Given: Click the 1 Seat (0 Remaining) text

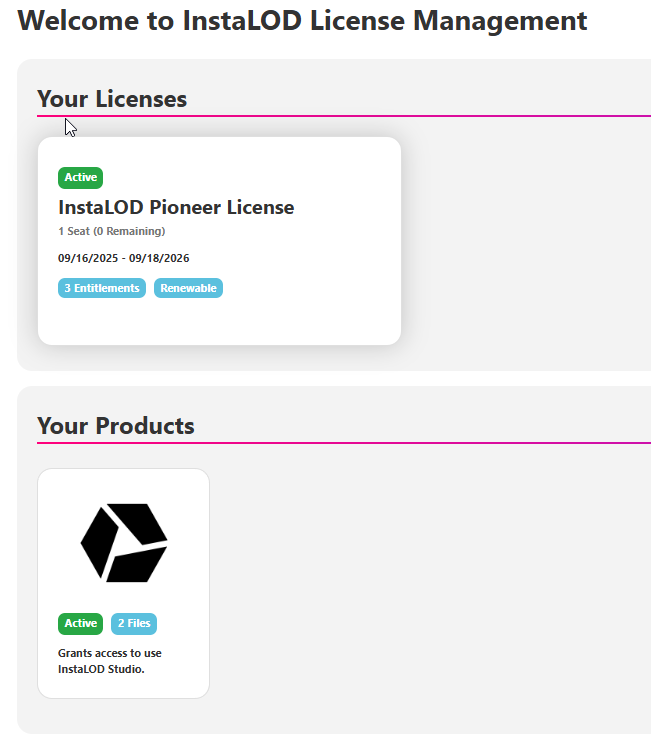Looking at the screenshot, I should click(x=111, y=231).
